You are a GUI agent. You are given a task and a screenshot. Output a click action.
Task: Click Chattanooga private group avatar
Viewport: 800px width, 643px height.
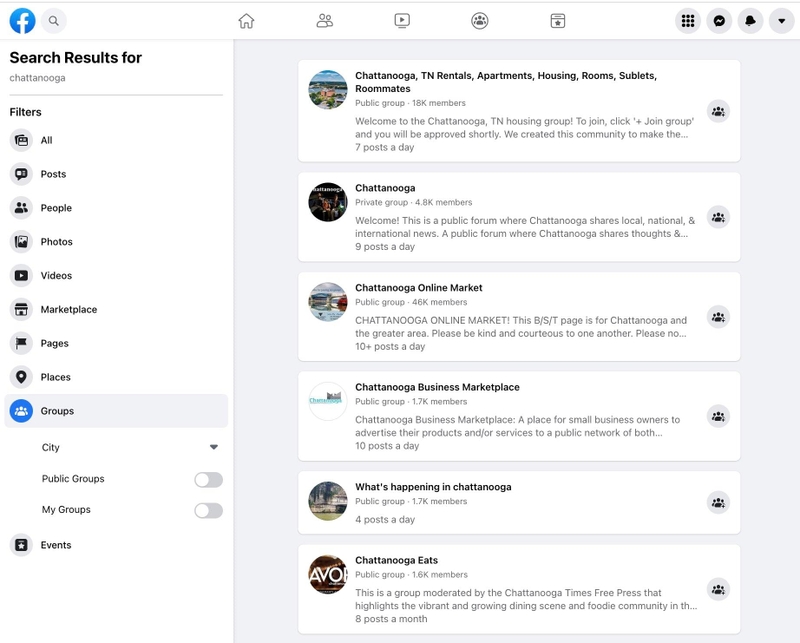click(x=328, y=202)
